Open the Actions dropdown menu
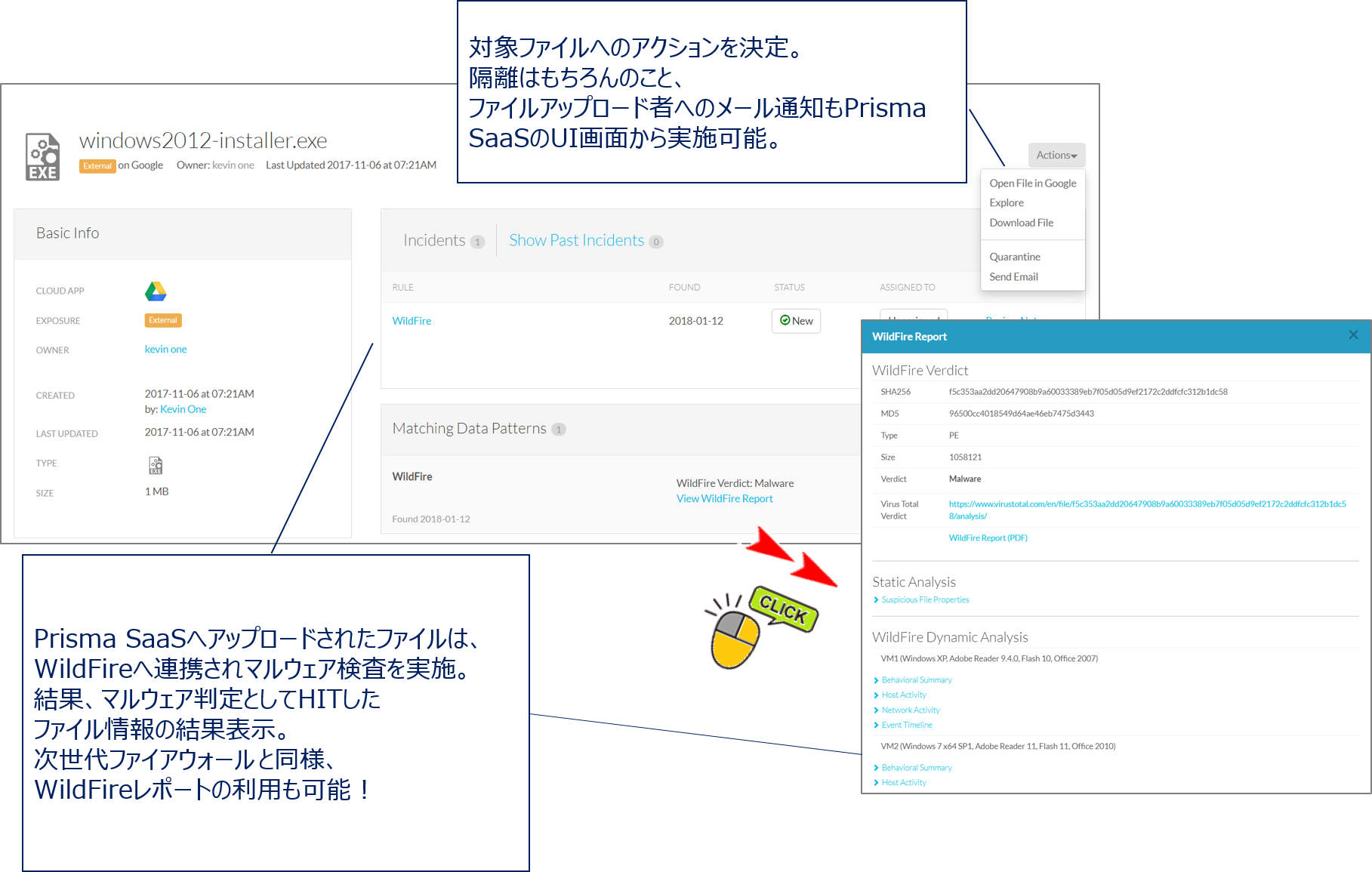The height and width of the screenshot is (872, 1372). pos(1056,155)
